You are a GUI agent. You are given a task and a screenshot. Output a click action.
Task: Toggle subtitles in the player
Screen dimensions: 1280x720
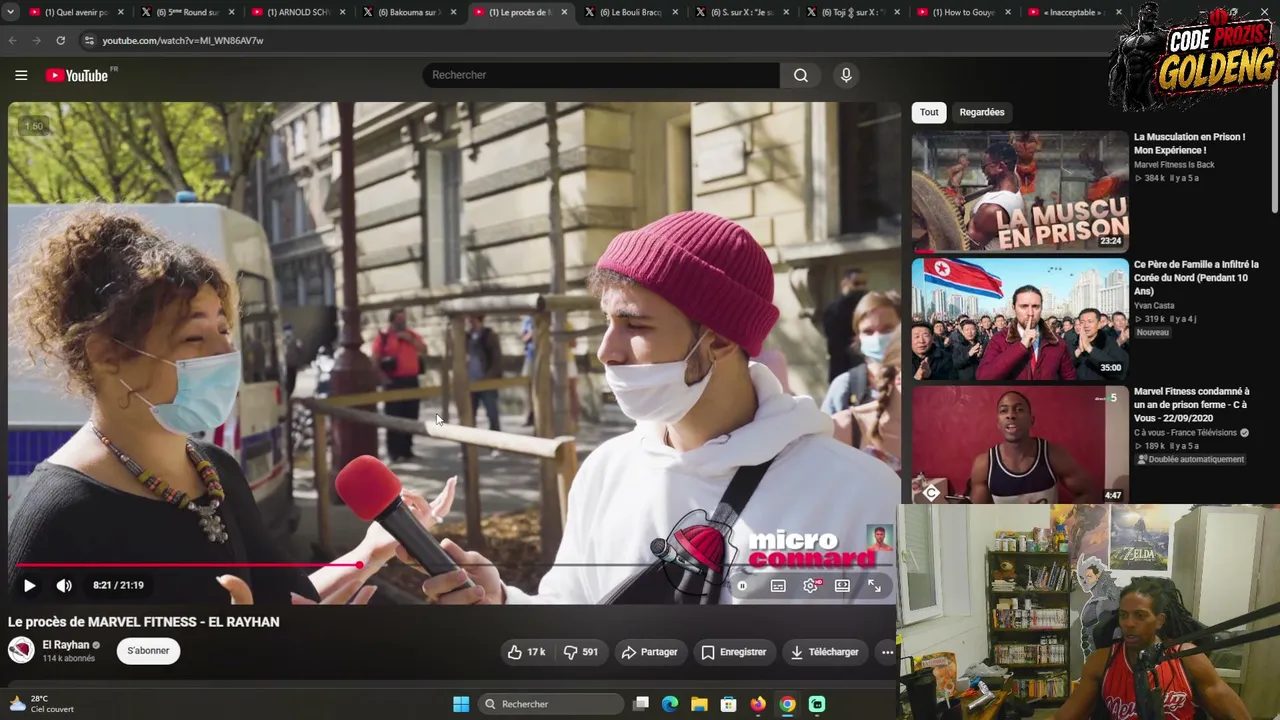(x=778, y=586)
